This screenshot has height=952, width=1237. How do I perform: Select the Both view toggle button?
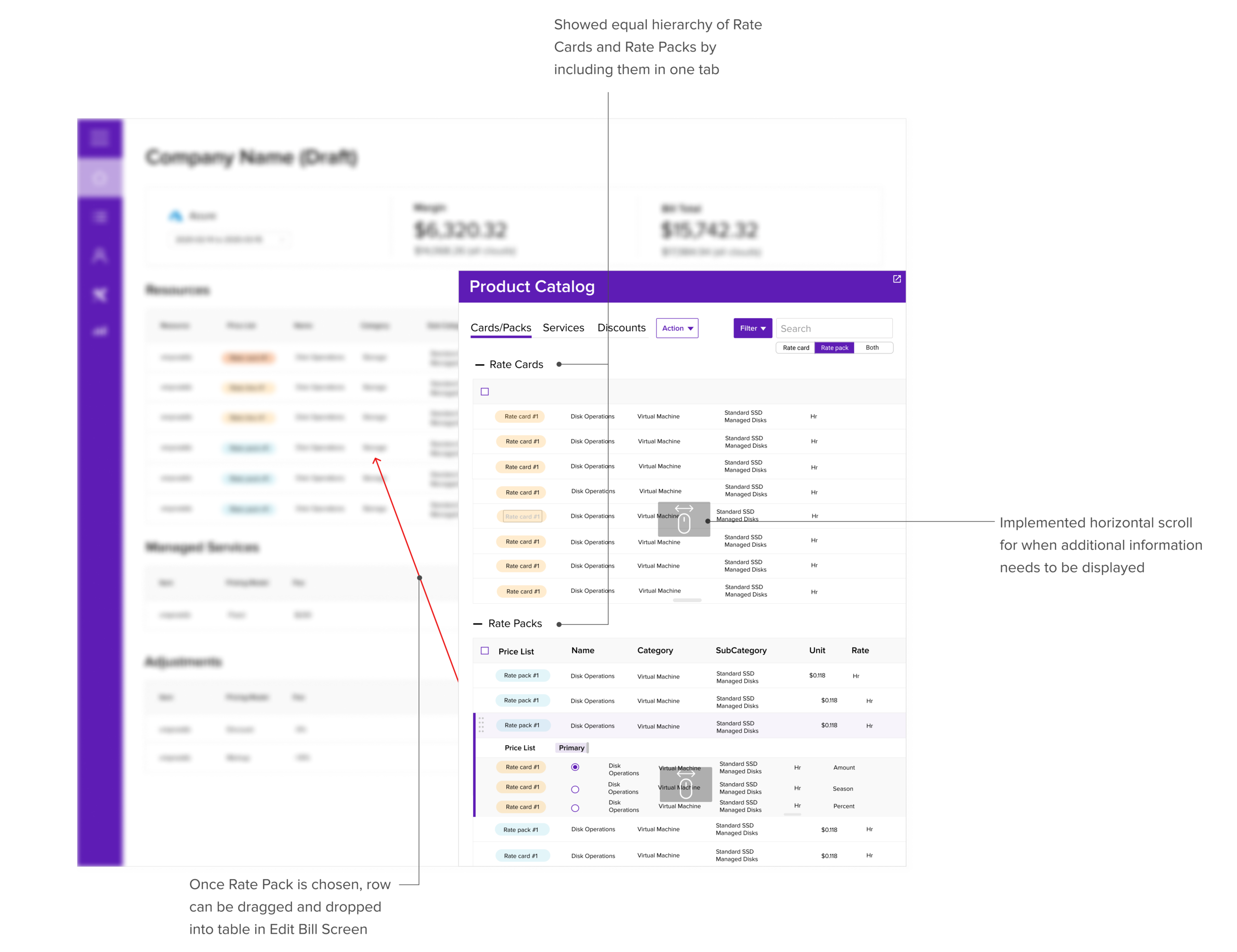point(872,348)
